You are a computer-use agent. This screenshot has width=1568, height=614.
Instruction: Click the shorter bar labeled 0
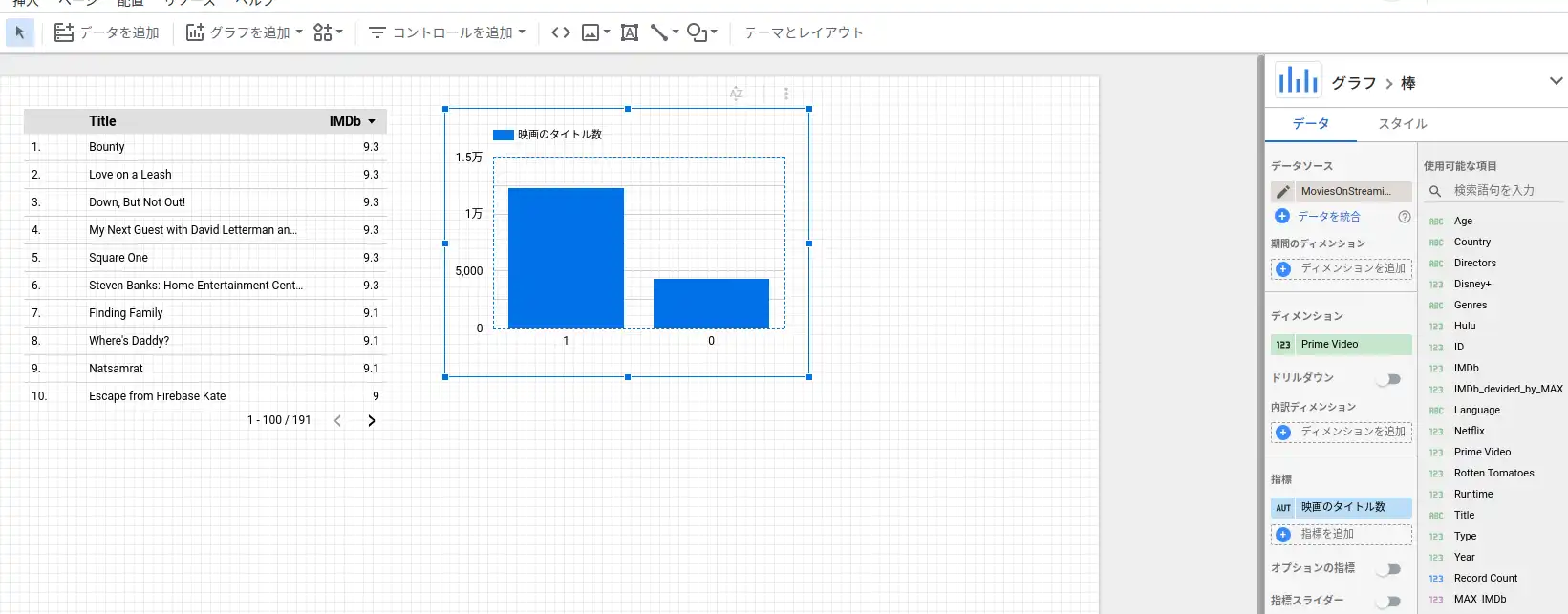click(711, 304)
